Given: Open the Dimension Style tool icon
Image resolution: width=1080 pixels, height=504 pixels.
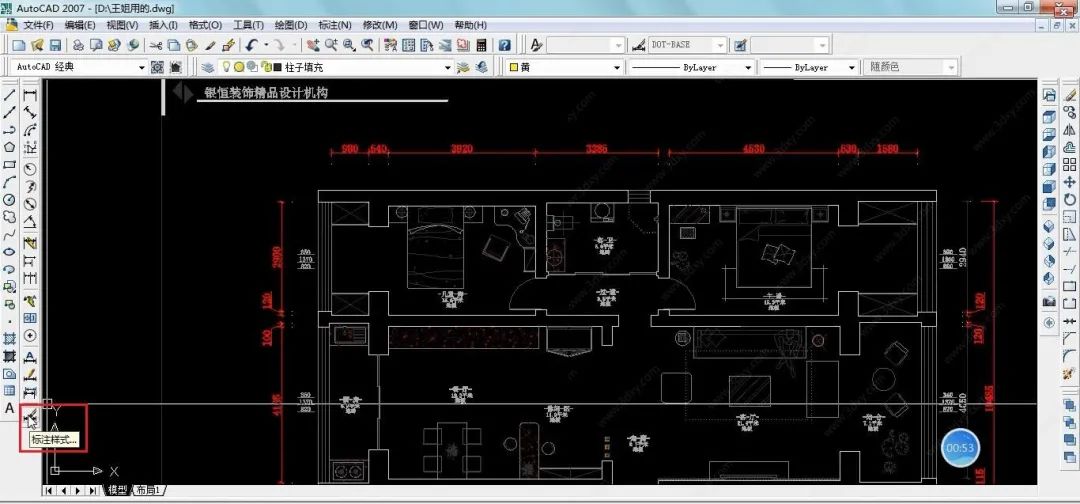Looking at the screenshot, I should pos(30,416).
